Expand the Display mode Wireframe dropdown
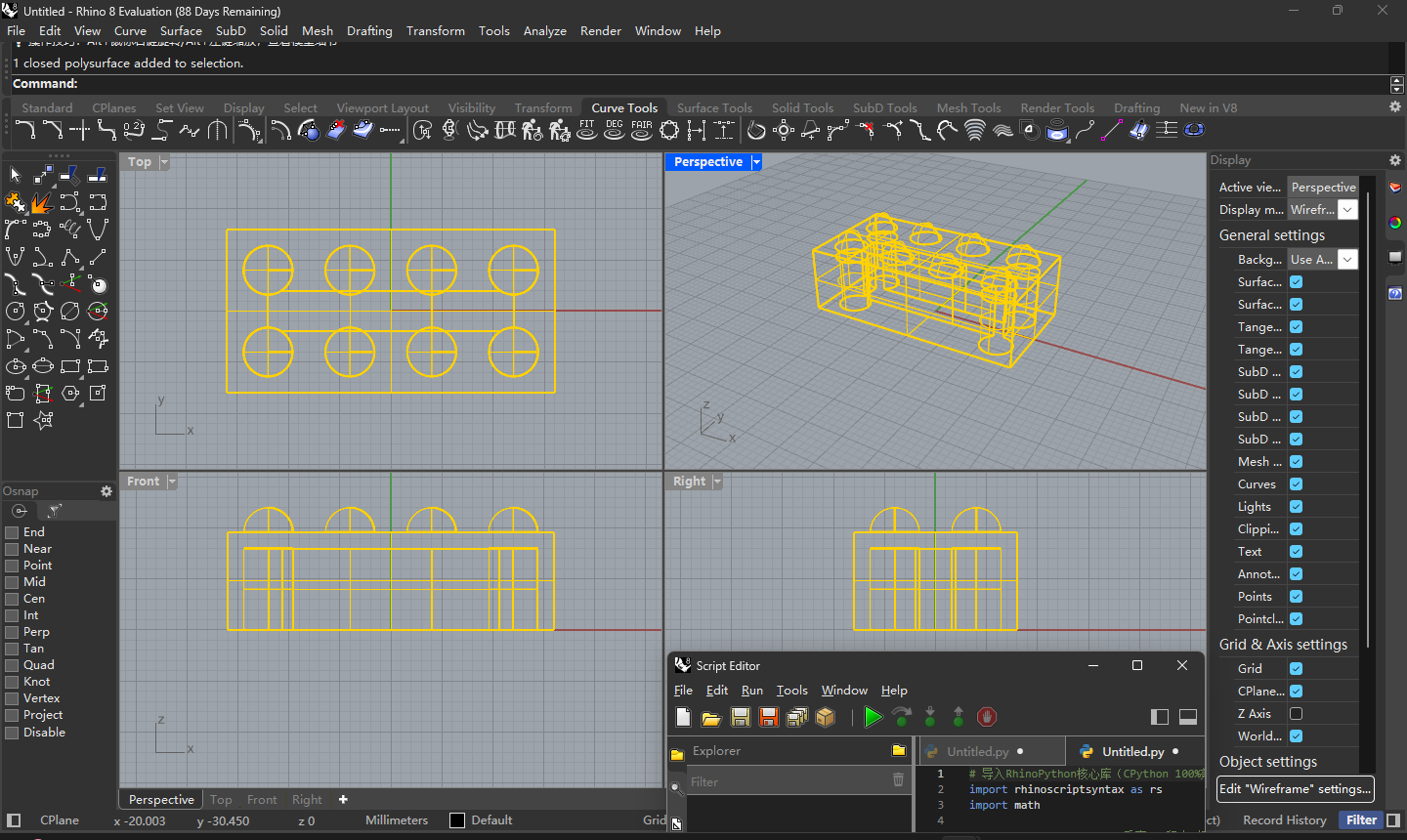Screen dimensions: 1407x840 (1347, 210)
